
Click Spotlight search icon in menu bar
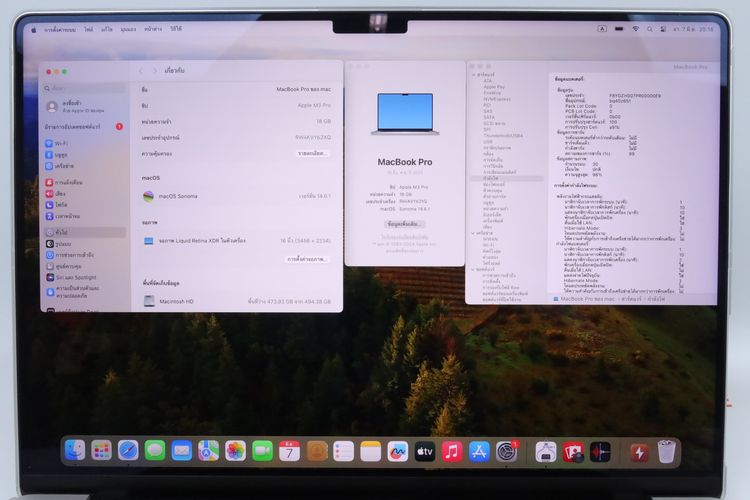(650, 29)
